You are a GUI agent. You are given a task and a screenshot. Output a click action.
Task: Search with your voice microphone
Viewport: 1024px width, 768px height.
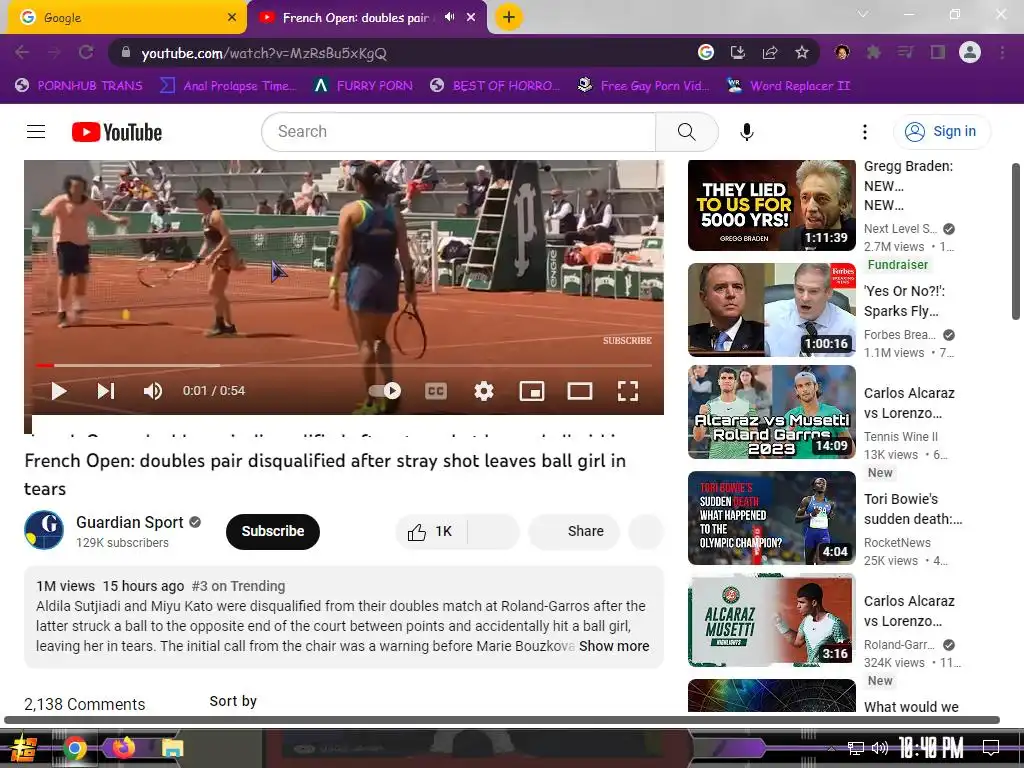point(746,132)
